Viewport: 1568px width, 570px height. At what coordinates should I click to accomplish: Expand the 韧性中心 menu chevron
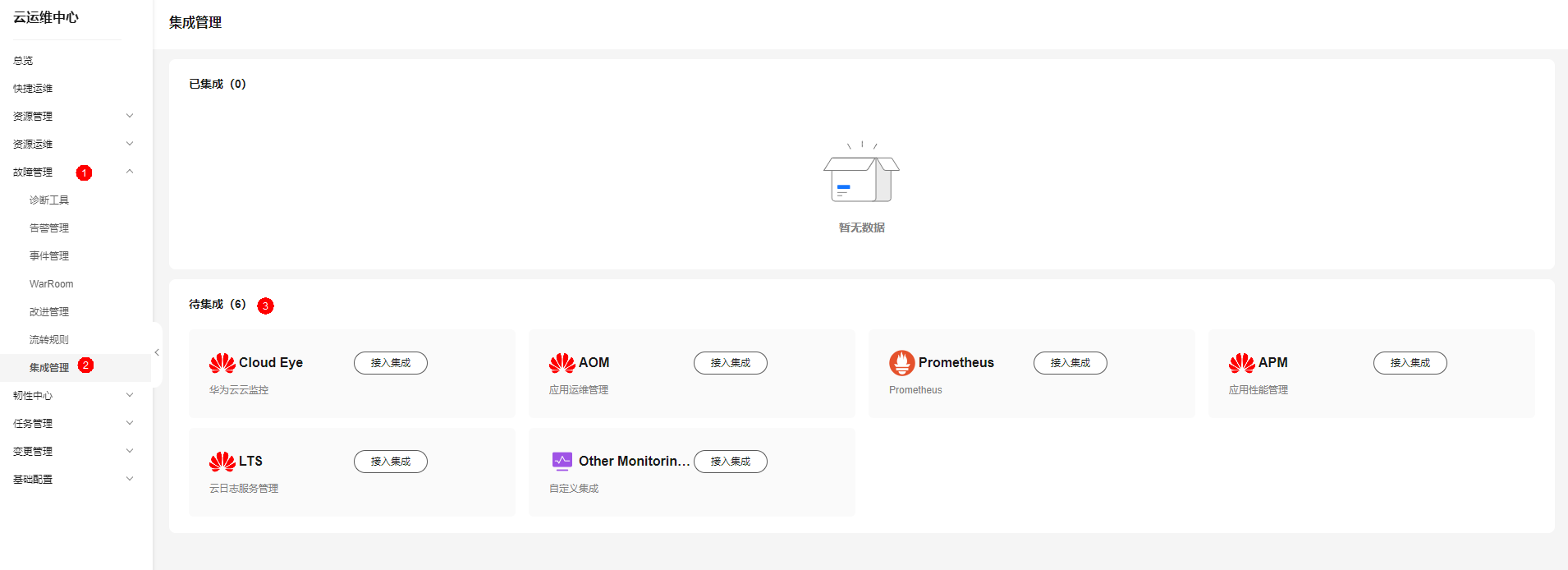pos(130,395)
